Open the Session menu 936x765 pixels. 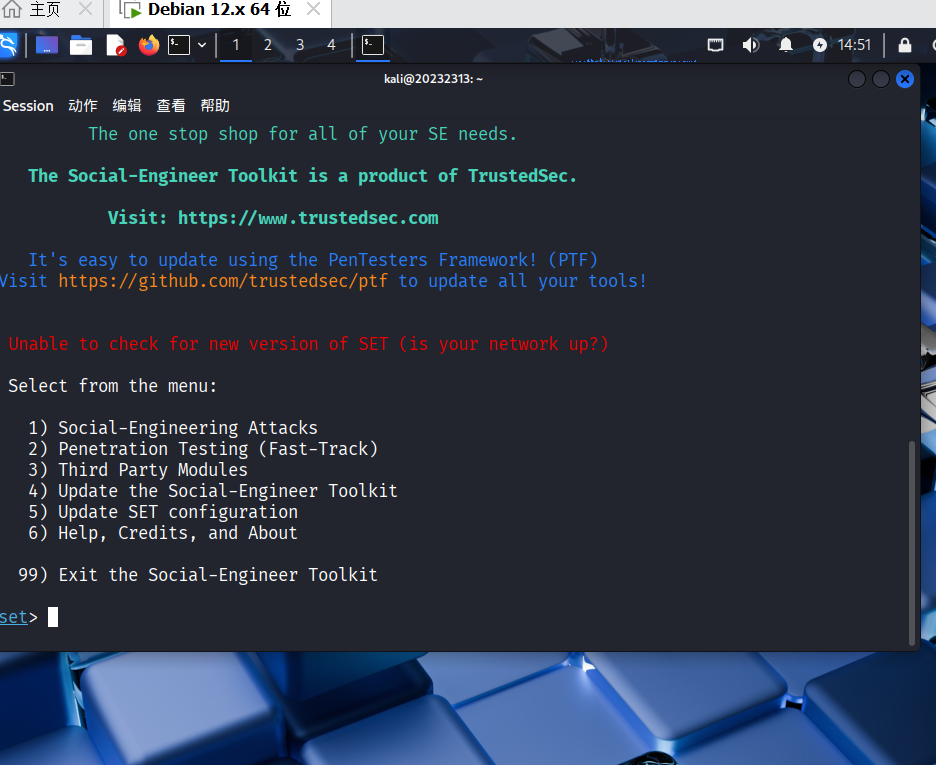pyautogui.click(x=28, y=106)
